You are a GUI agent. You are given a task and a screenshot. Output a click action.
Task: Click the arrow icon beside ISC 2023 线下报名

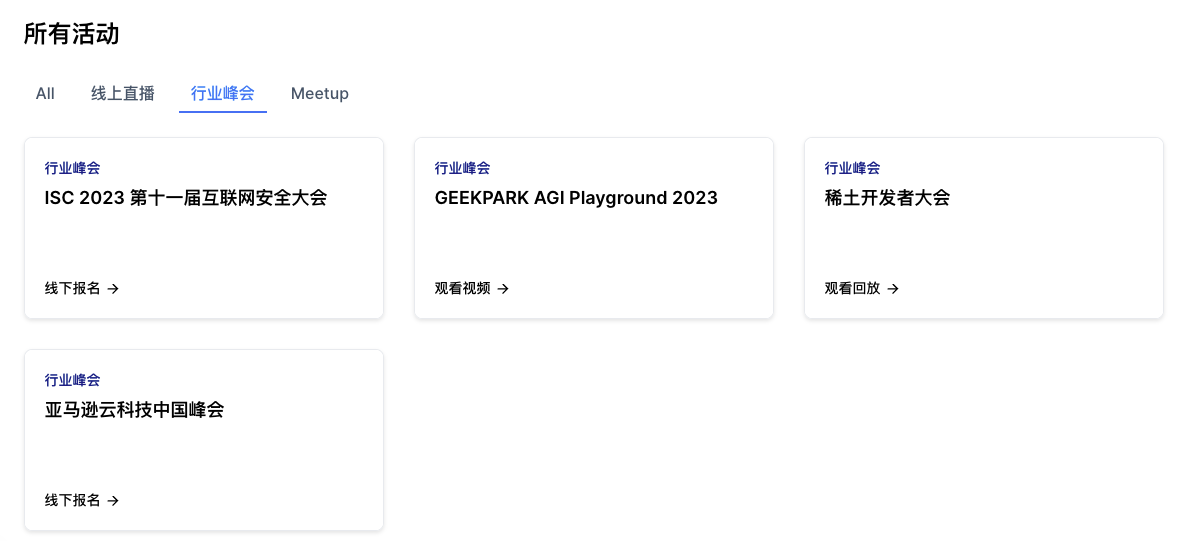coord(114,289)
